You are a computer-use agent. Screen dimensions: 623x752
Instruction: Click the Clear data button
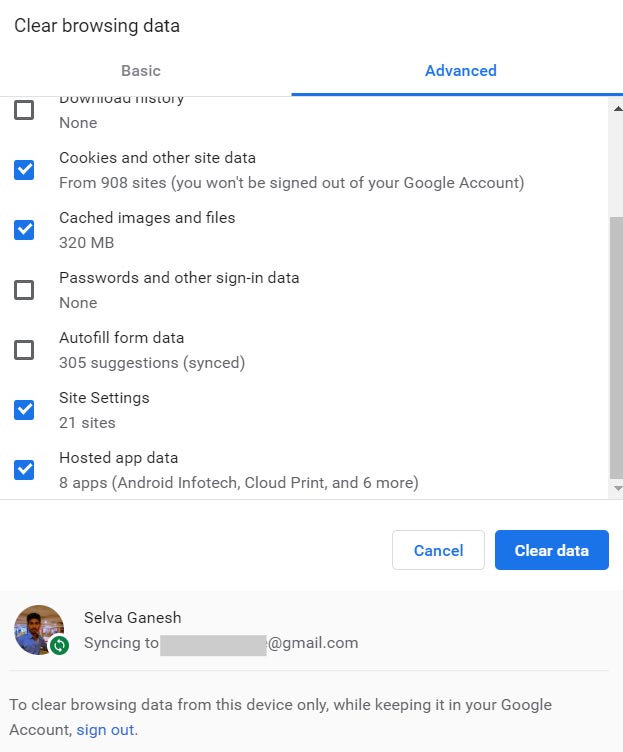tap(551, 550)
